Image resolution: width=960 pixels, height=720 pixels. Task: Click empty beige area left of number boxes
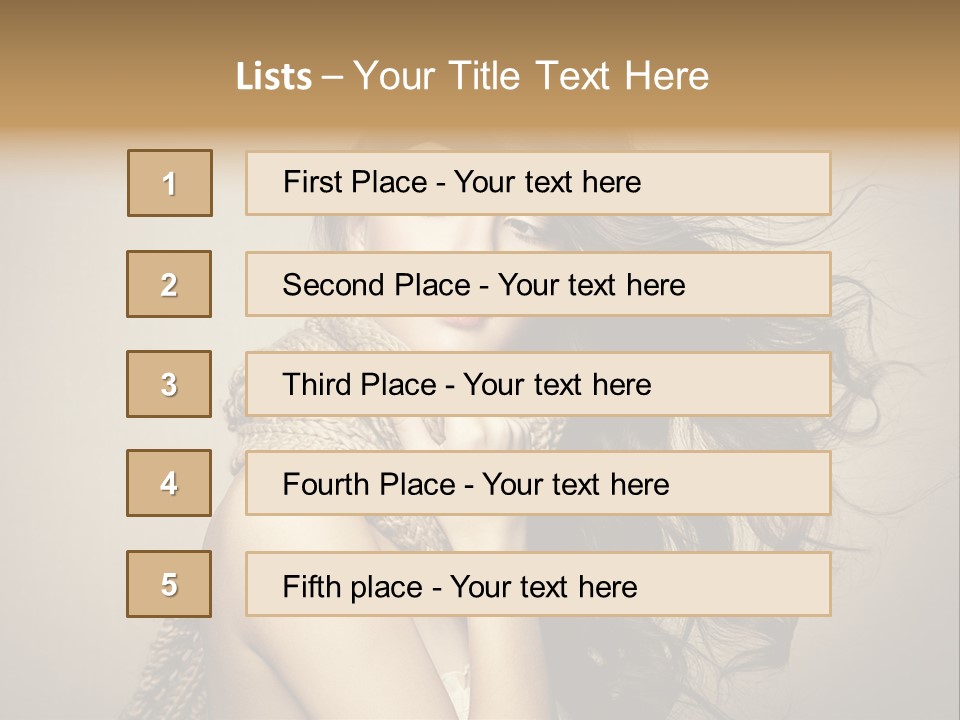[x=60, y=400]
